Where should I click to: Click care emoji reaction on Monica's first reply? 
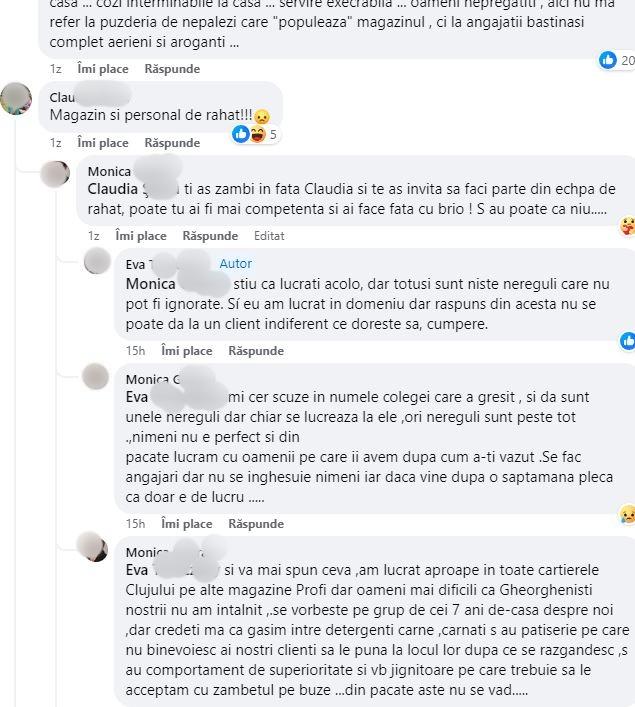[628, 225]
